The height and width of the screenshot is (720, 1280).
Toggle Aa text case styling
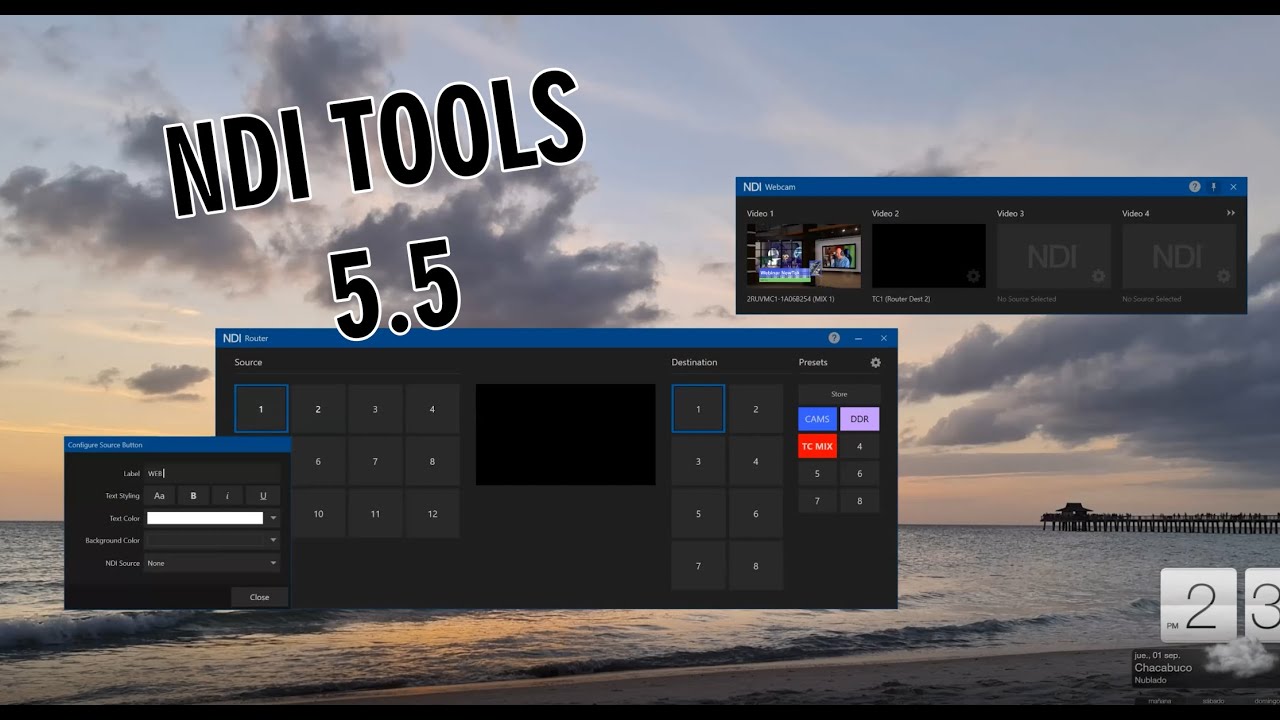click(x=159, y=496)
